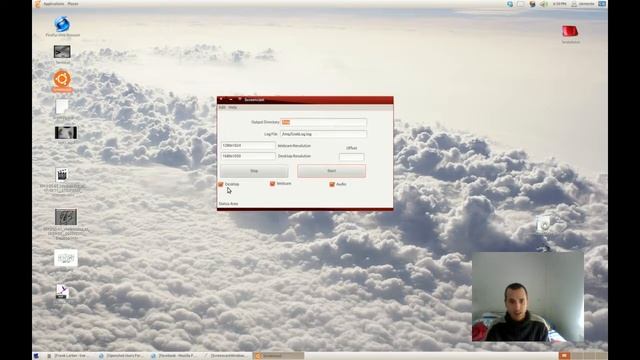
Task: Click the Status Area label
Action: [x=228, y=204]
